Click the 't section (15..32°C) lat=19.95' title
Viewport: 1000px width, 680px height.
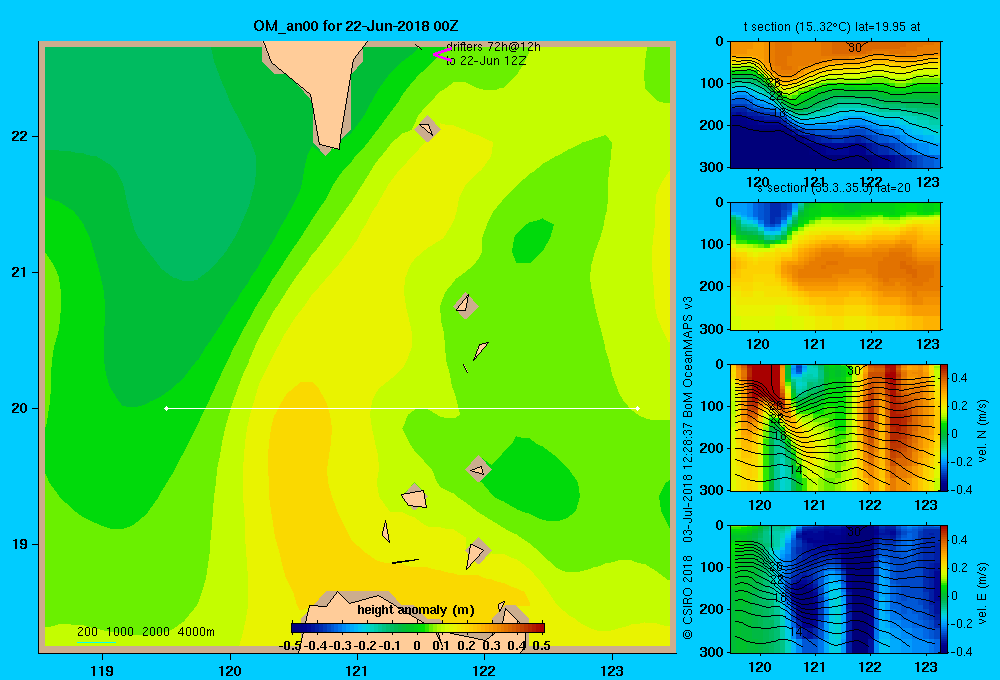click(x=832, y=27)
